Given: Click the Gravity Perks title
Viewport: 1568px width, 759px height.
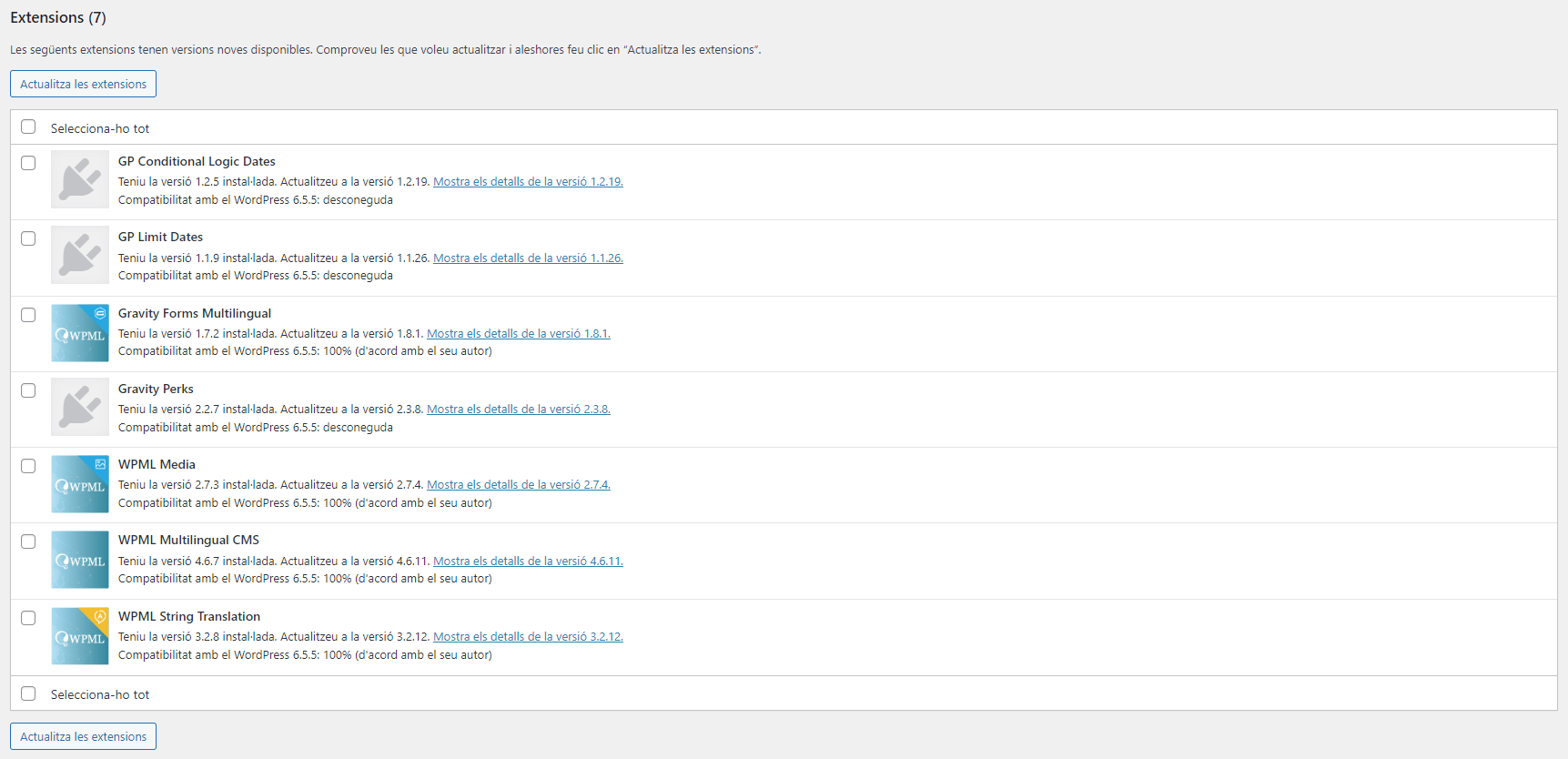Looking at the screenshot, I should point(156,389).
